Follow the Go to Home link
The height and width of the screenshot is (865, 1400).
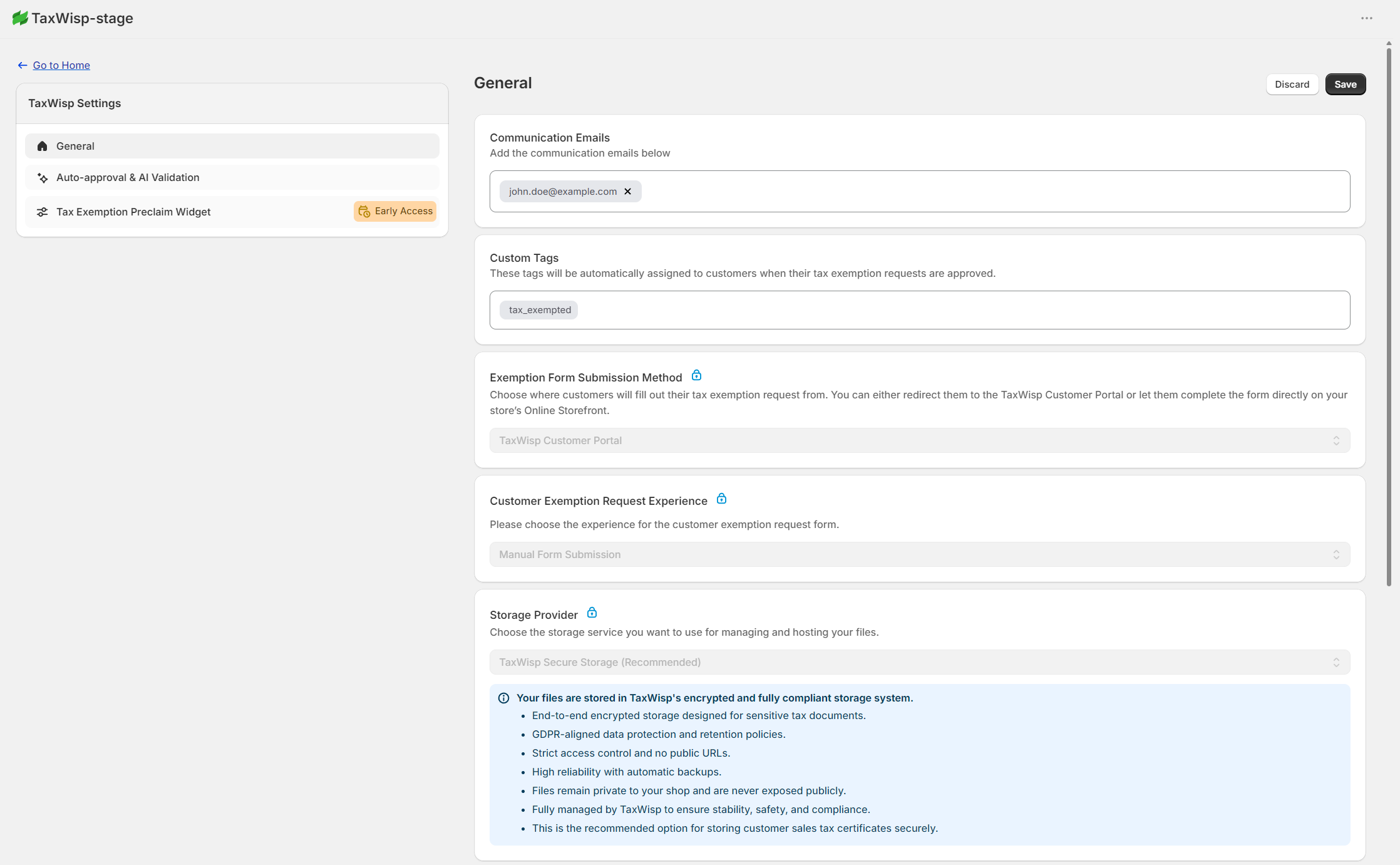click(x=61, y=65)
